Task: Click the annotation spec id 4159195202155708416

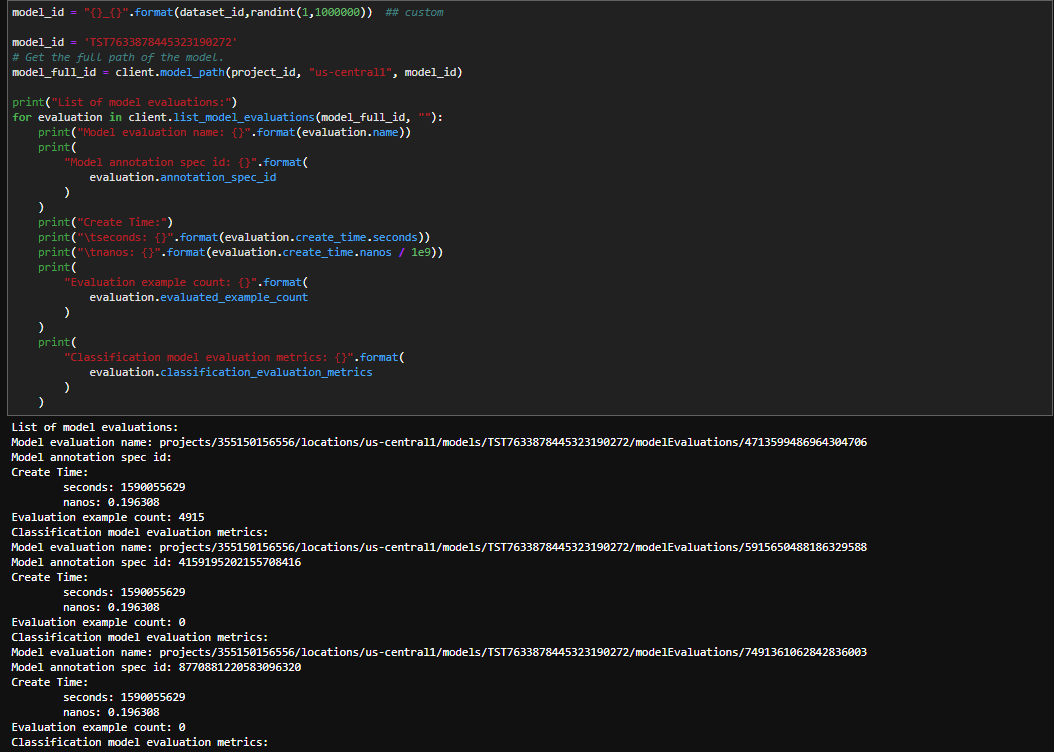Action: tap(239, 562)
